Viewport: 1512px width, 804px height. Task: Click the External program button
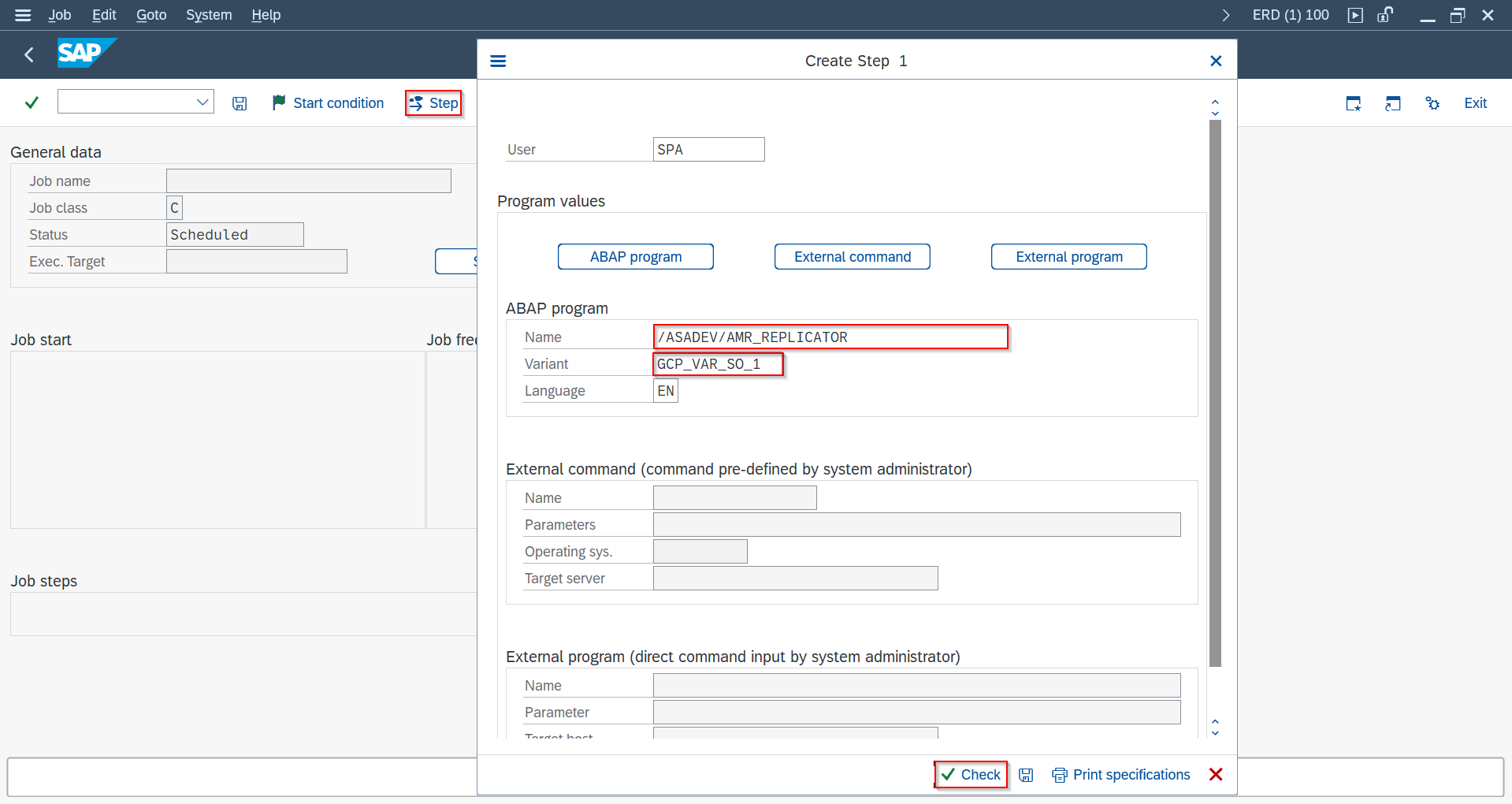[1069, 257]
